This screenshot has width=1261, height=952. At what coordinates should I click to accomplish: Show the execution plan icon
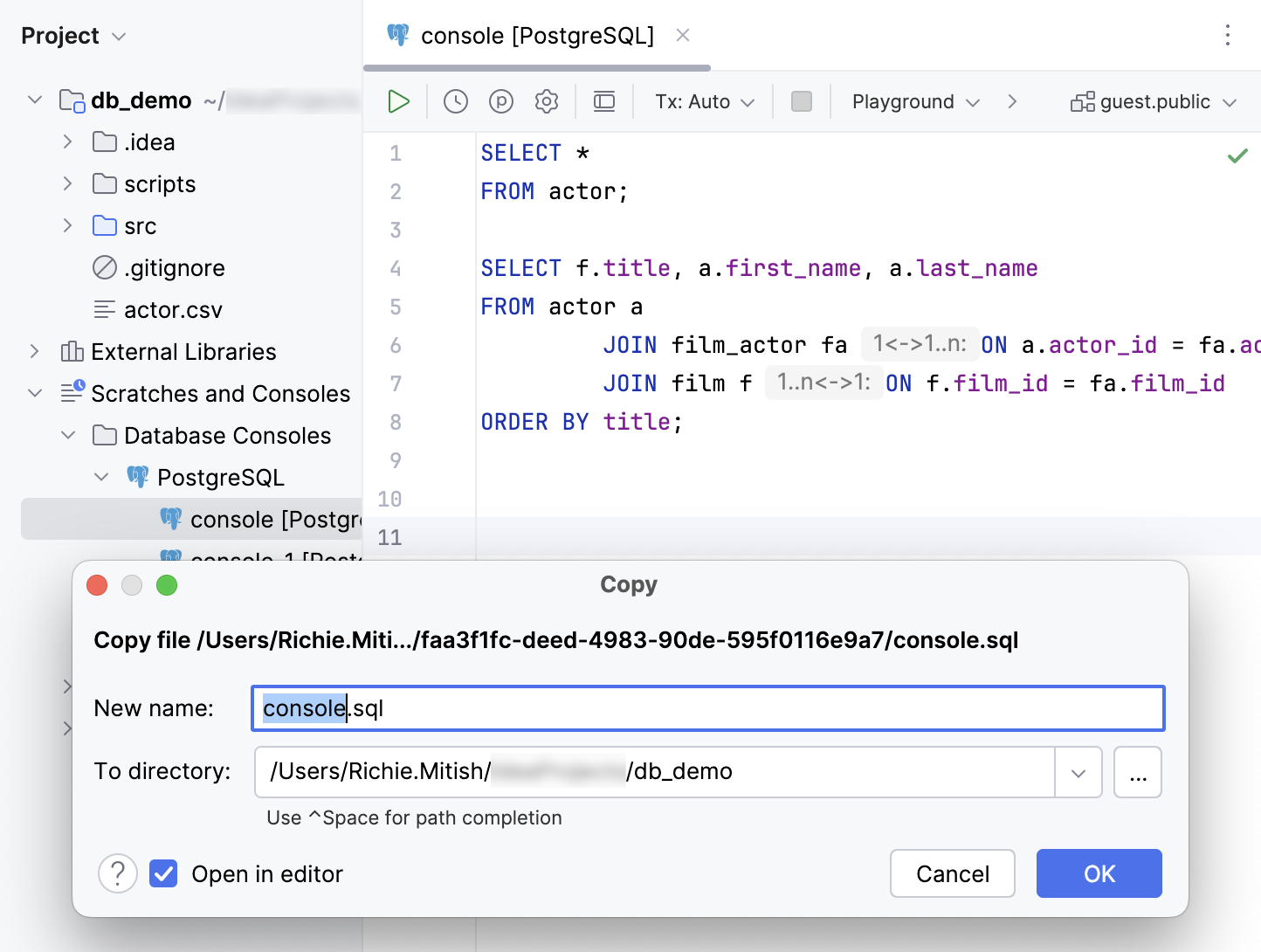pyautogui.click(x=500, y=101)
